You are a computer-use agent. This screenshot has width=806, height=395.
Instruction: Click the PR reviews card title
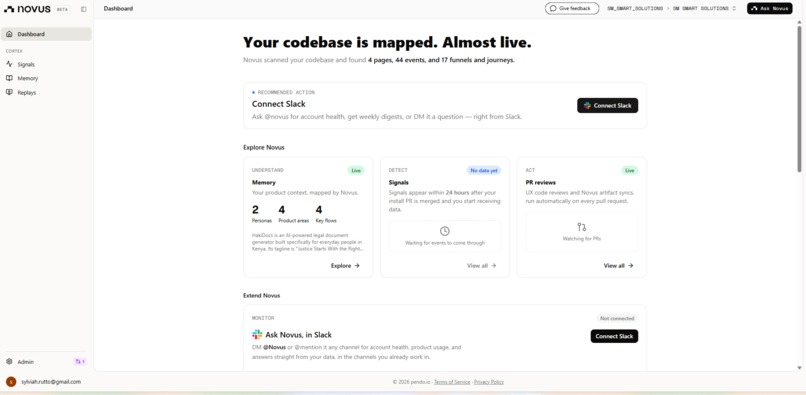click(540, 183)
